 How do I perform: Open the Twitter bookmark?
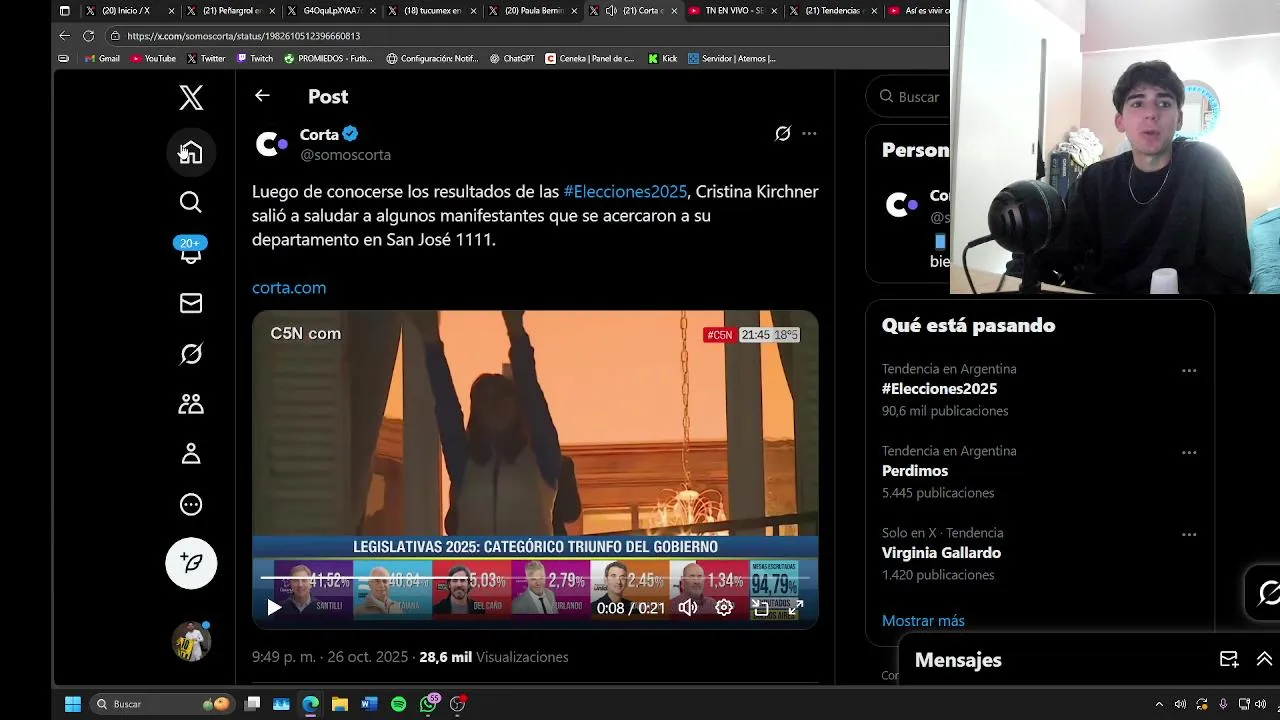coord(206,59)
